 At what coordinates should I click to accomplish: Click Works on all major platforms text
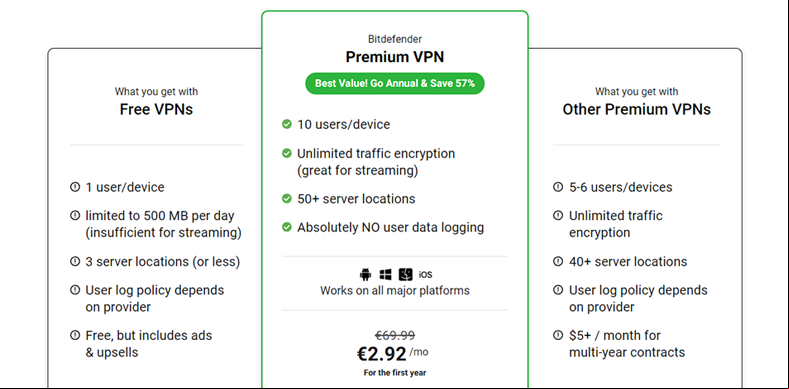click(395, 290)
